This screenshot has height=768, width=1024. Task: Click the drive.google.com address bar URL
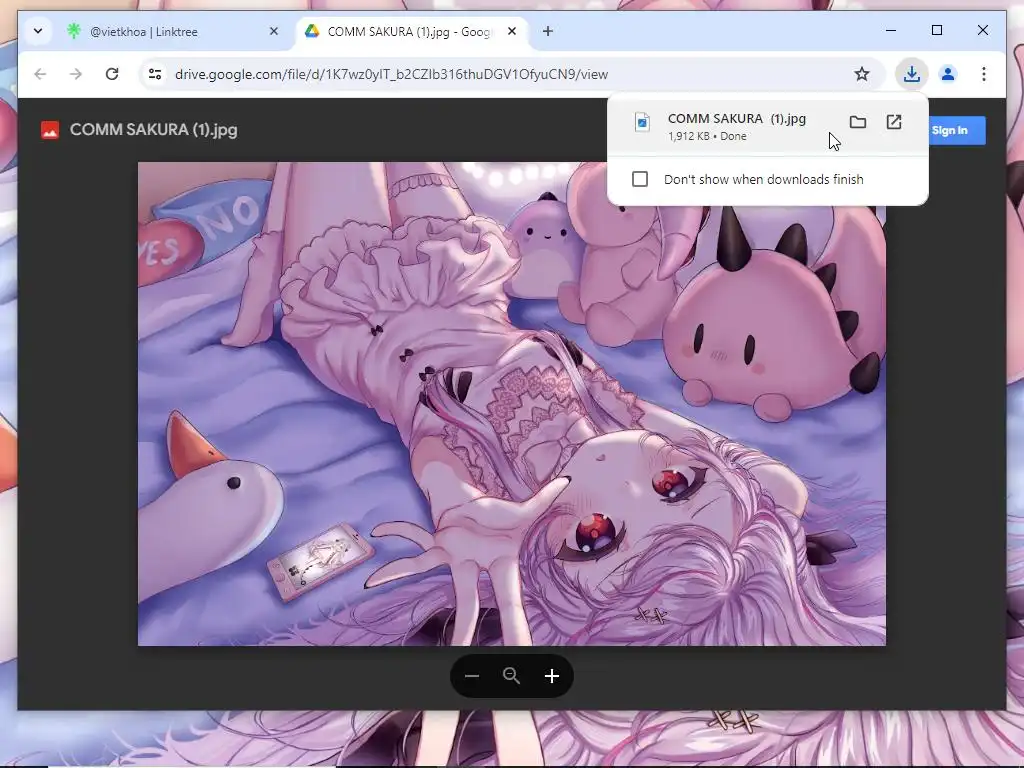pyautogui.click(x=391, y=74)
